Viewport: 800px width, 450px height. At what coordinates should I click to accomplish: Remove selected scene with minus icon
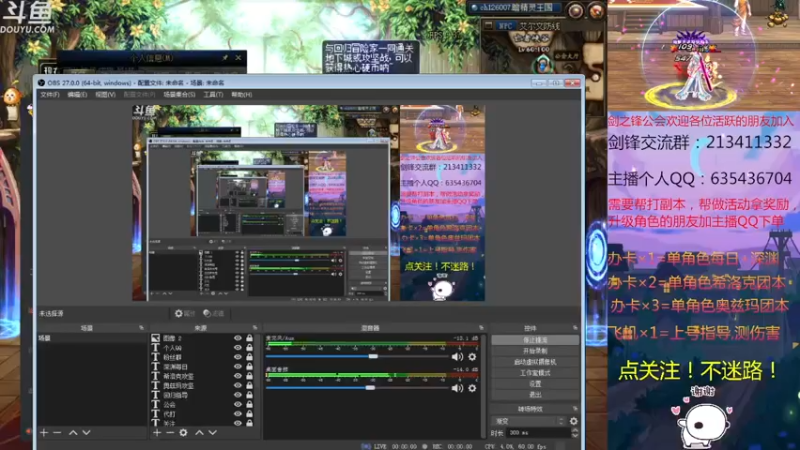click(57, 433)
